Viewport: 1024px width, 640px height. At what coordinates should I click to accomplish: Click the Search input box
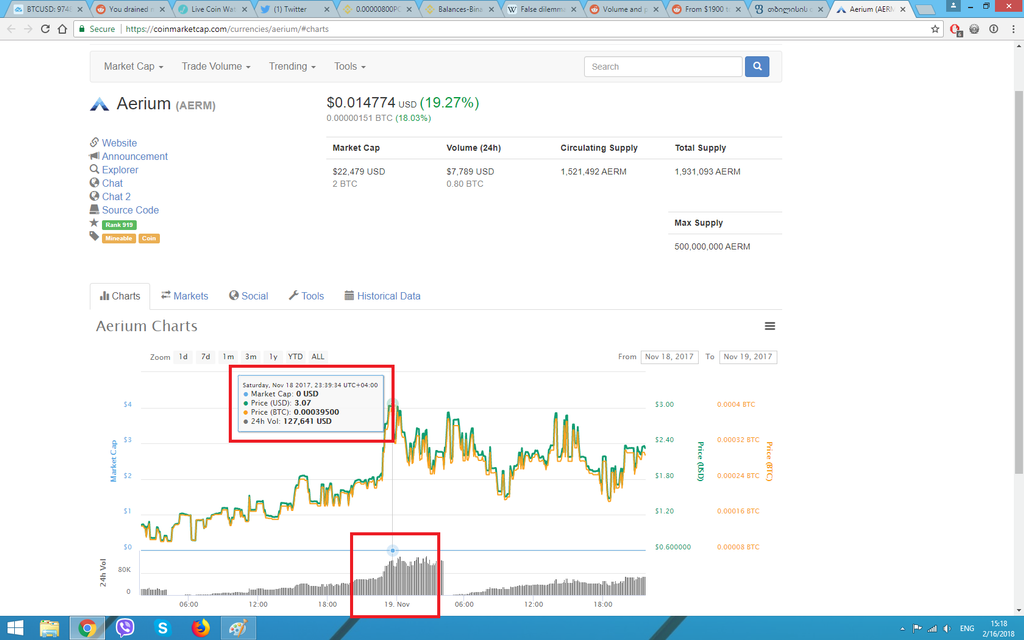click(663, 67)
